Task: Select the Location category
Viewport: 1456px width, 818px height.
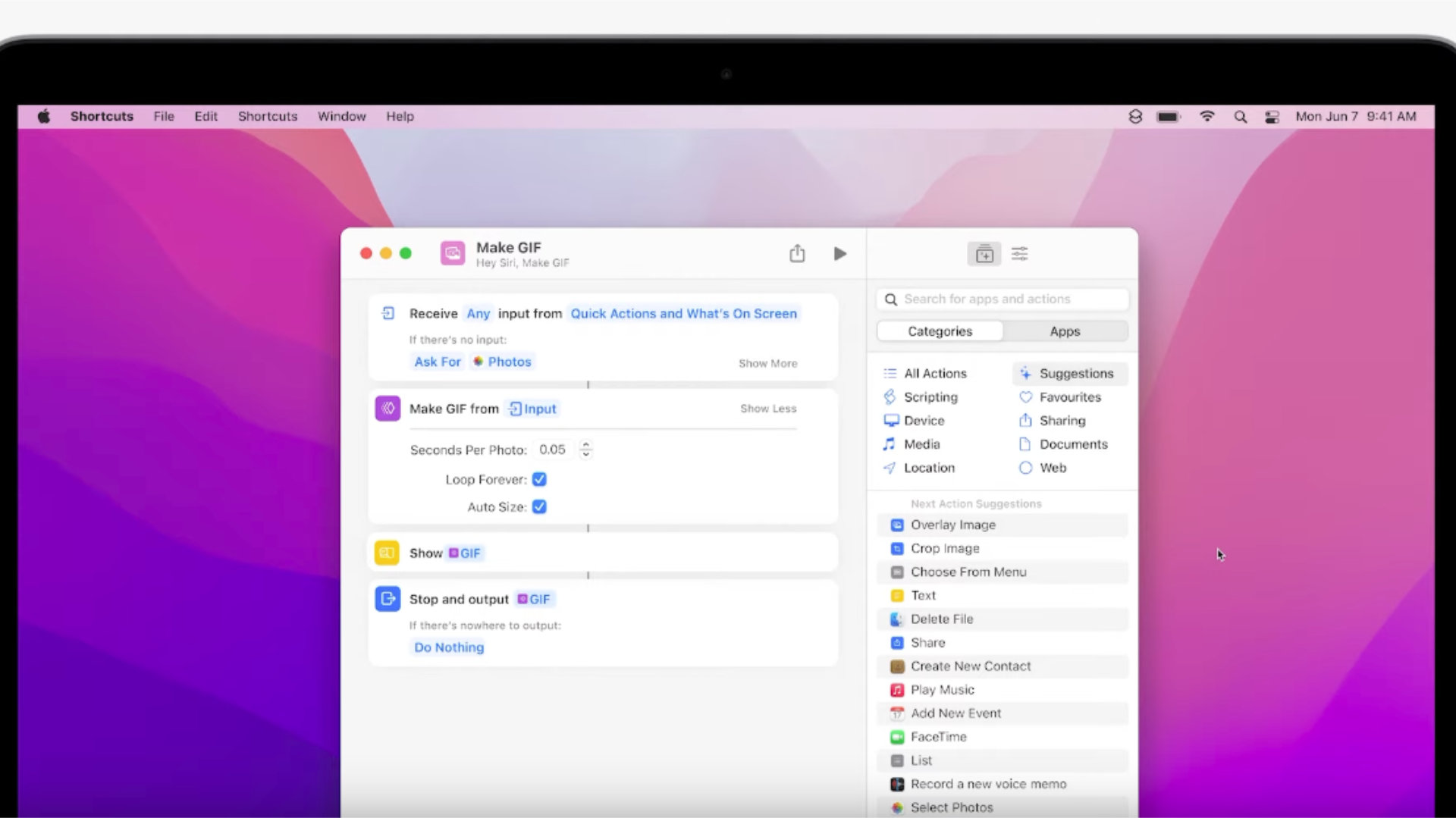Action: (x=919, y=468)
